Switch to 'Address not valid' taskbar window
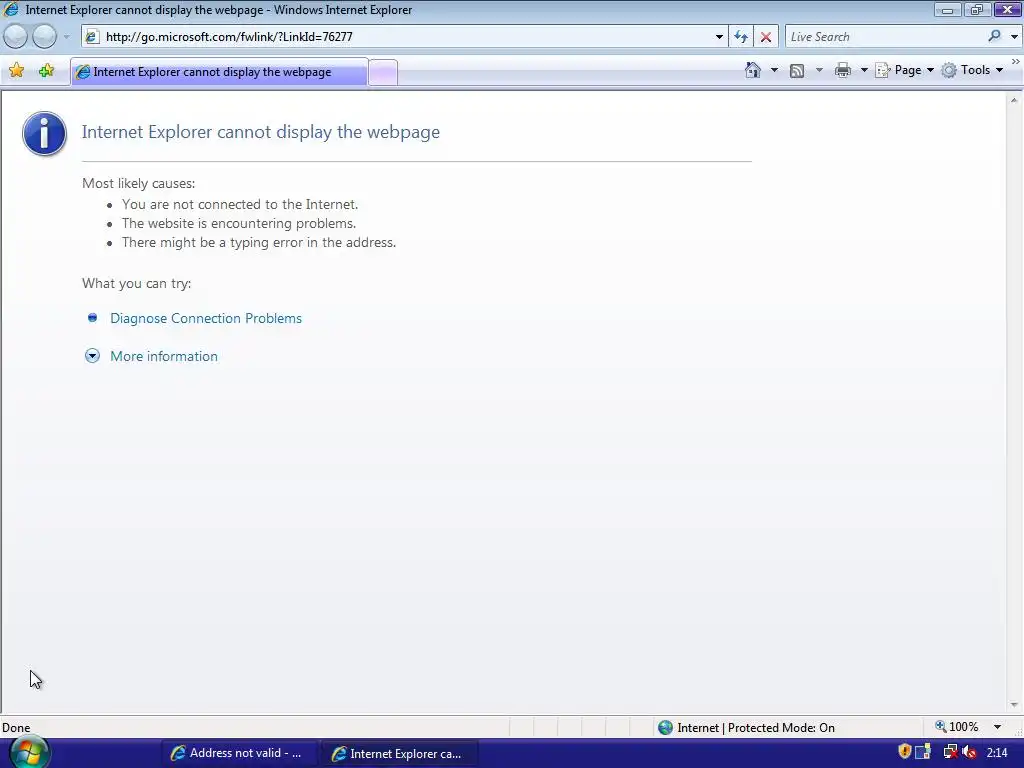 pyautogui.click(x=238, y=753)
